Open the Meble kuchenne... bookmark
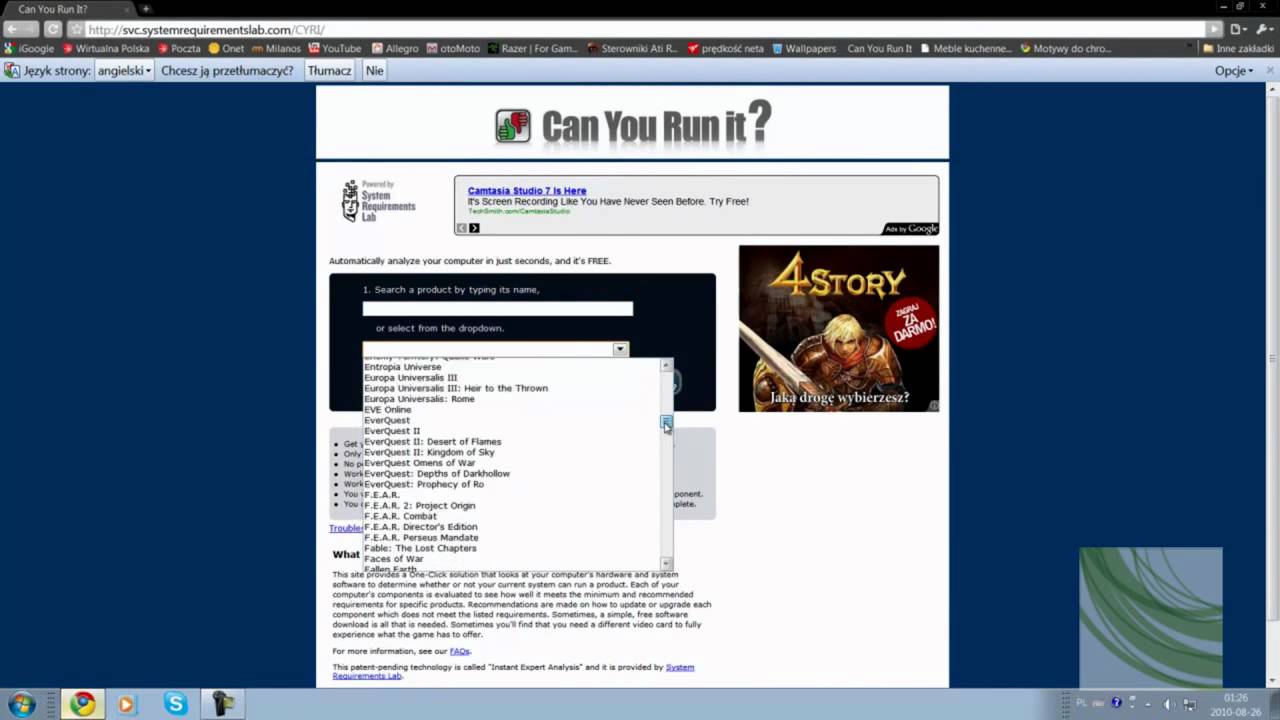This screenshot has height=720, width=1280. click(967, 48)
